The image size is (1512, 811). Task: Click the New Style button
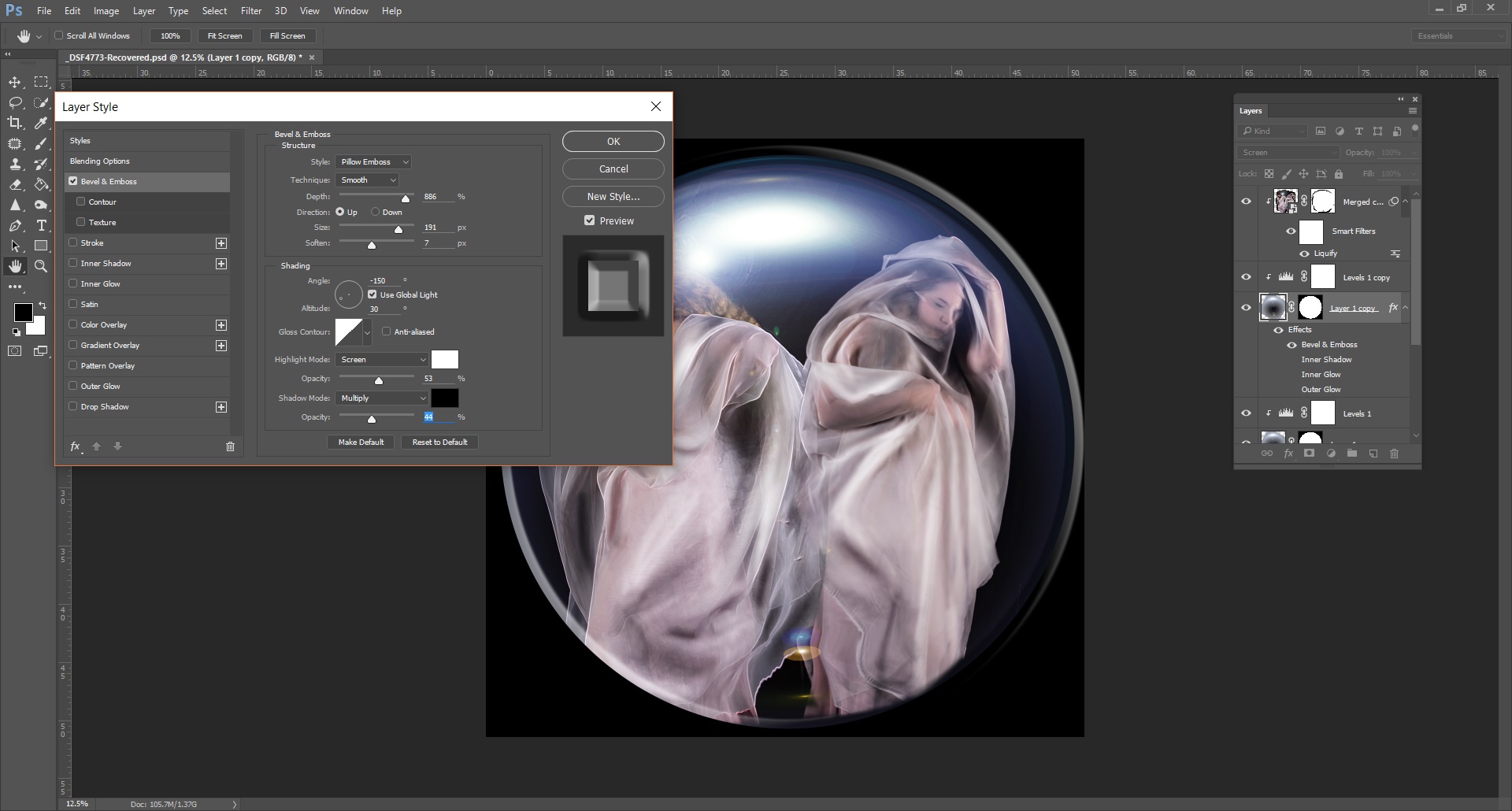pyautogui.click(x=613, y=196)
